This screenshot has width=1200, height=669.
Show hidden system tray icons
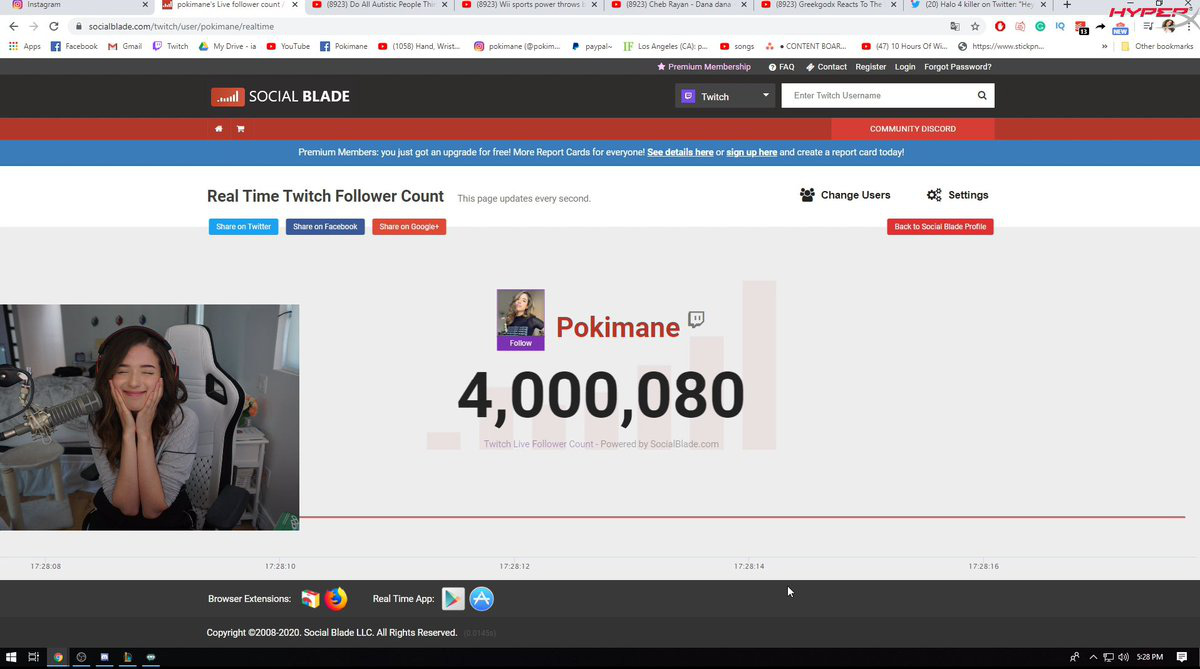(1091, 657)
